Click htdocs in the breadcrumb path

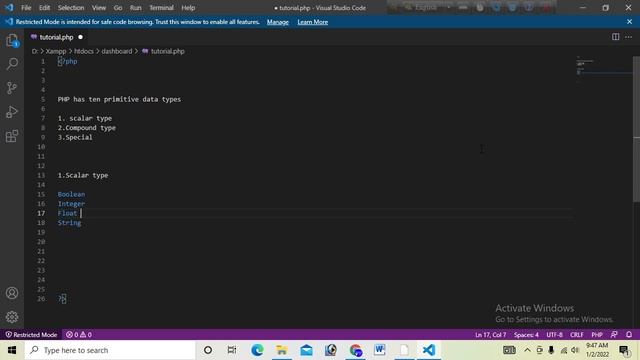tap(84, 51)
